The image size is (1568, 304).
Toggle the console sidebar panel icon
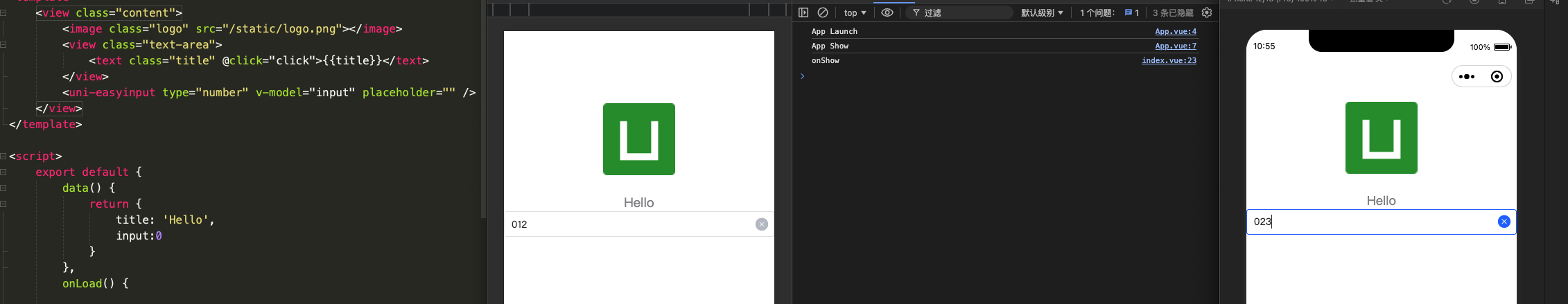[803, 12]
